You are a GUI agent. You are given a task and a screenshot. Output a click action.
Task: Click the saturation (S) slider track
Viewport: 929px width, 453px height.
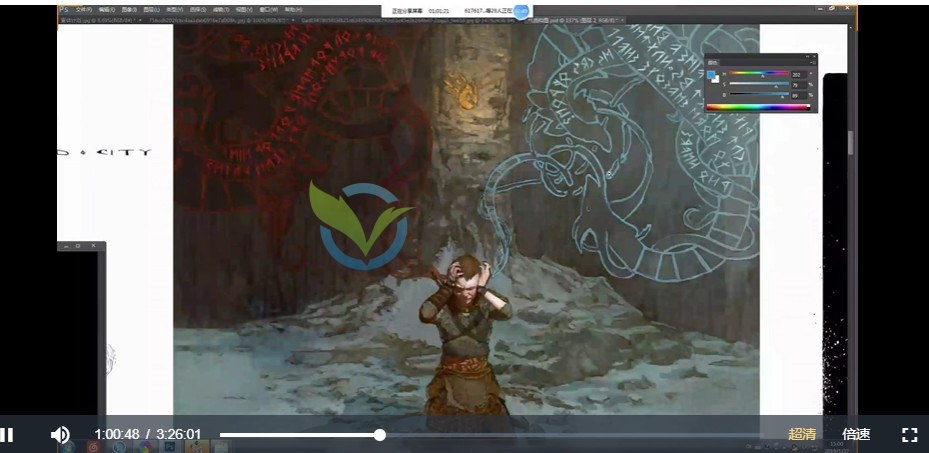[x=757, y=85]
